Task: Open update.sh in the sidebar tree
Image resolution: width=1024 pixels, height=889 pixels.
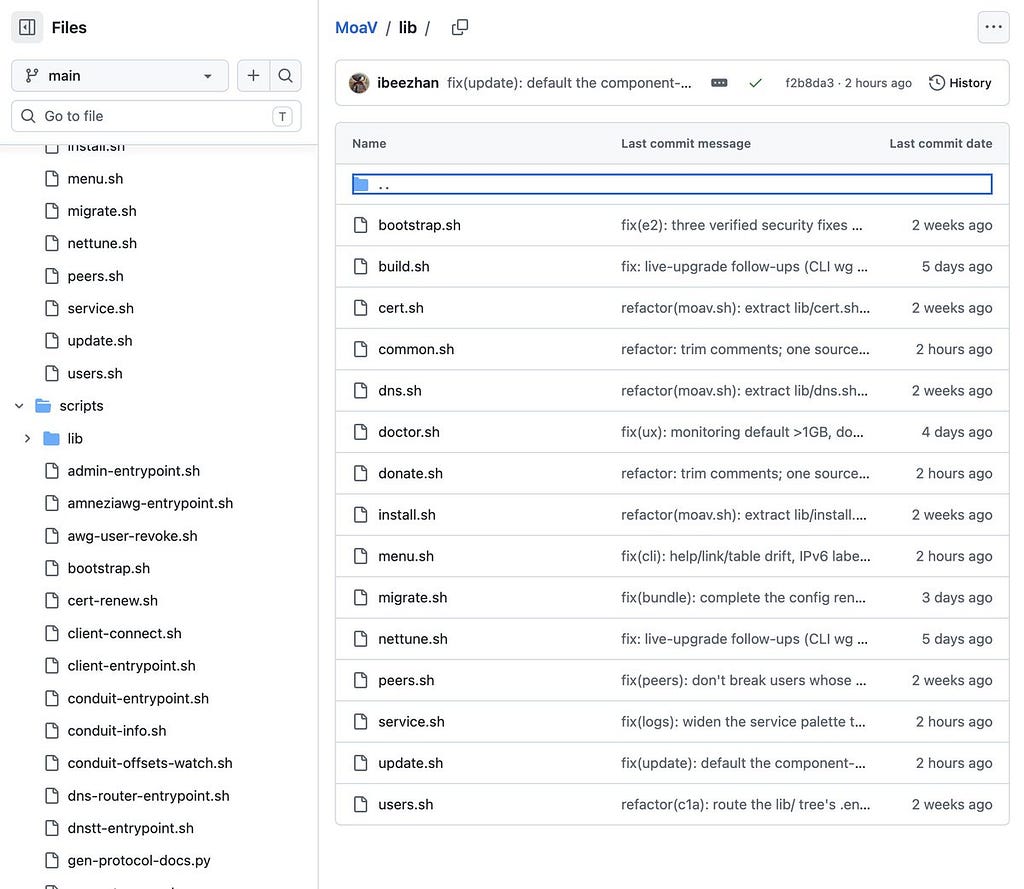Action: click(99, 341)
